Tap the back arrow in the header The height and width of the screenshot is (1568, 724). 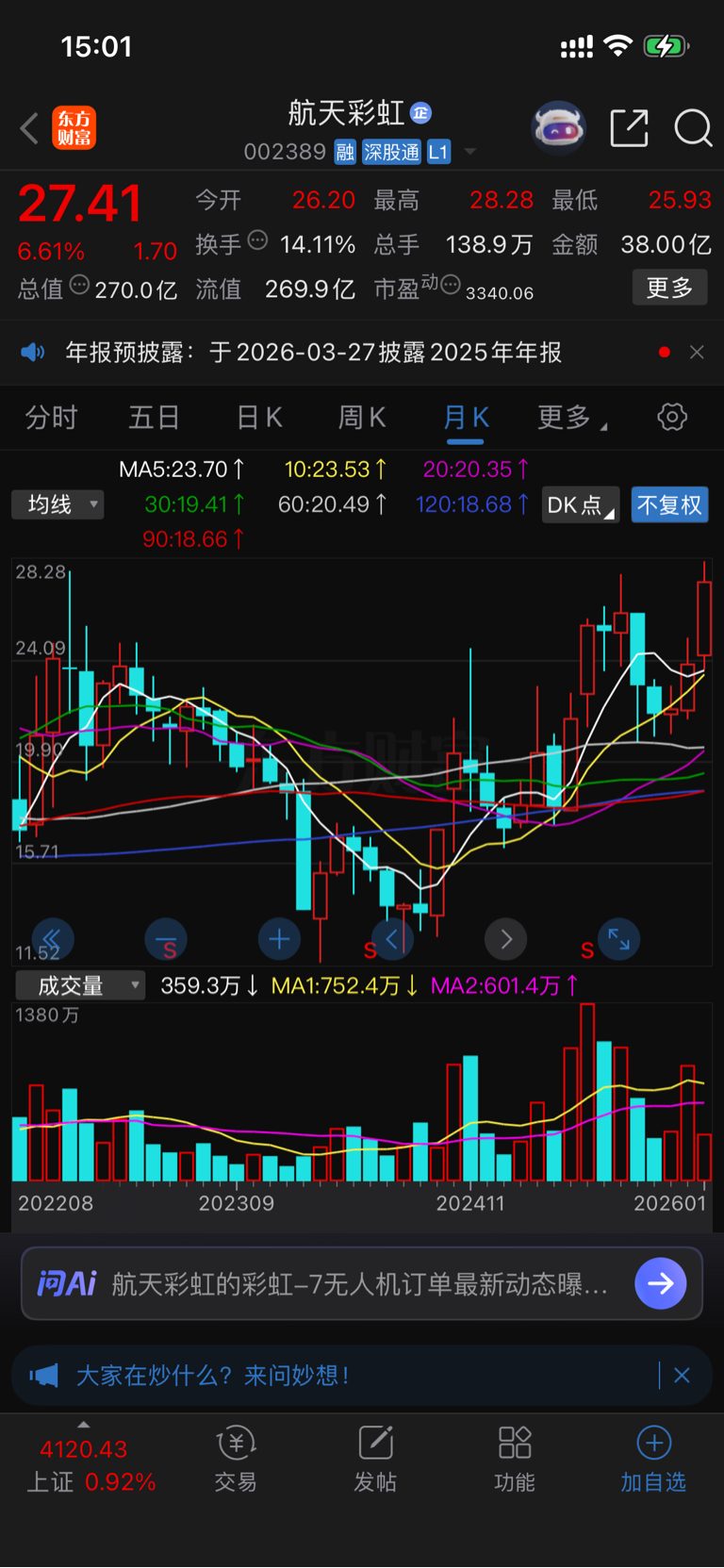coord(29,128)
